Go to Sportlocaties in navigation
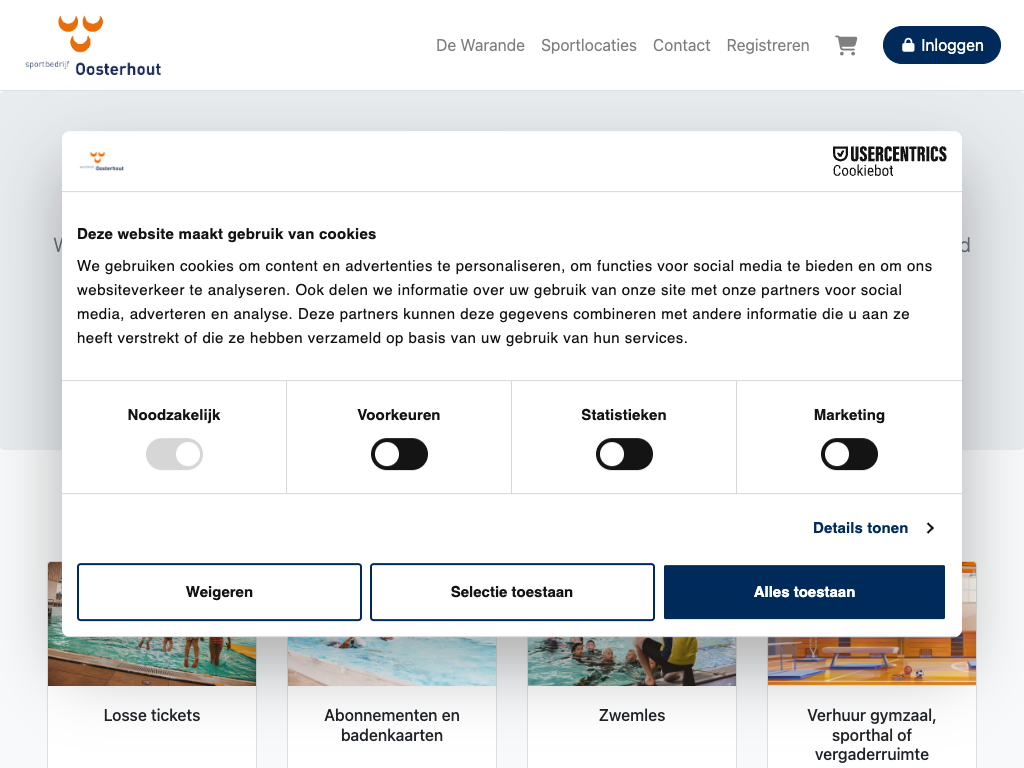 [588, 45]
